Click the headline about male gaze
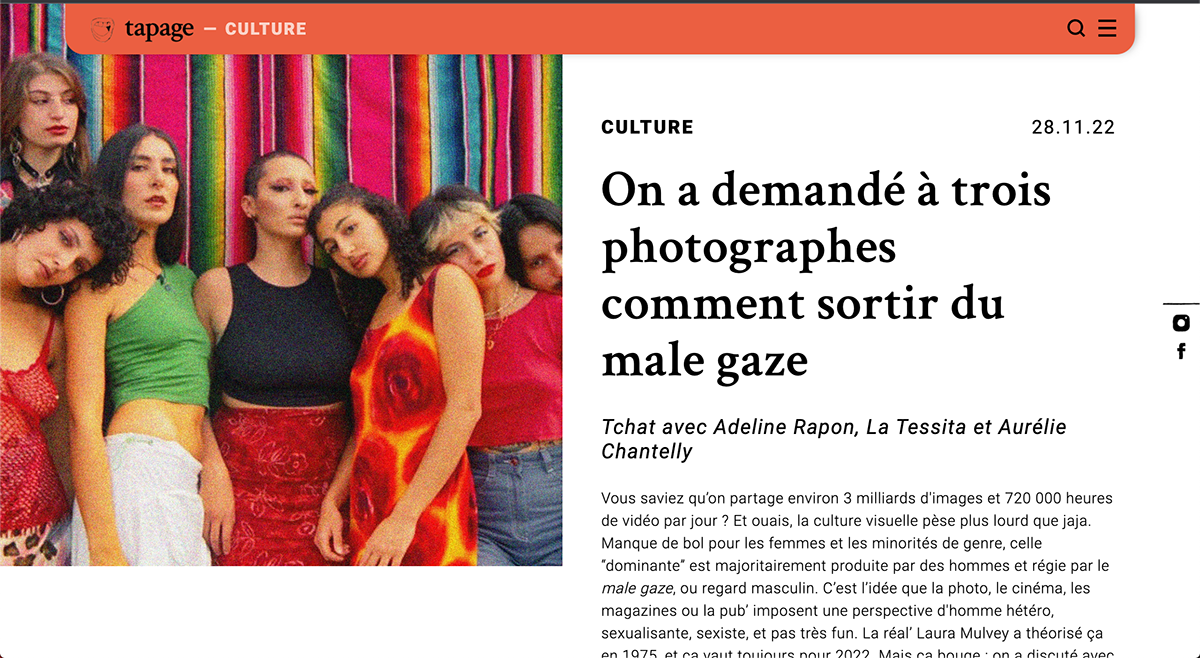 click(x=826, y=274)
